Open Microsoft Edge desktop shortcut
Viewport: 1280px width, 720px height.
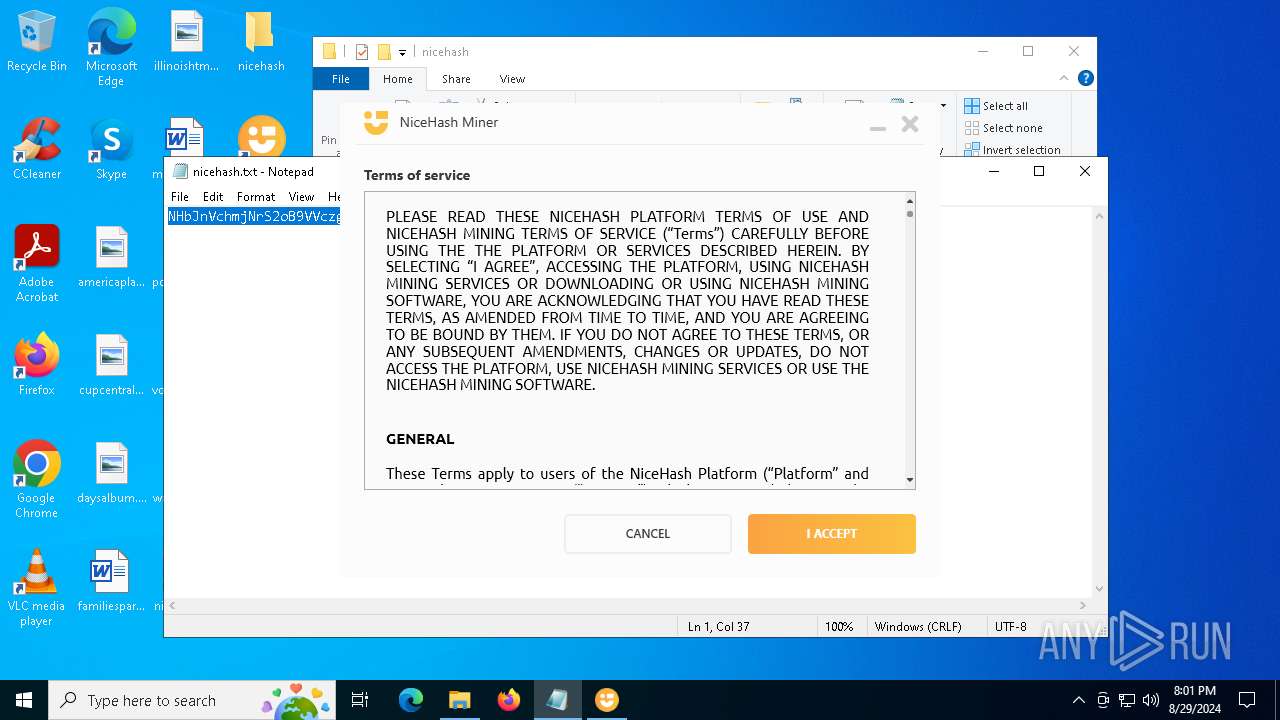[111, 48]
